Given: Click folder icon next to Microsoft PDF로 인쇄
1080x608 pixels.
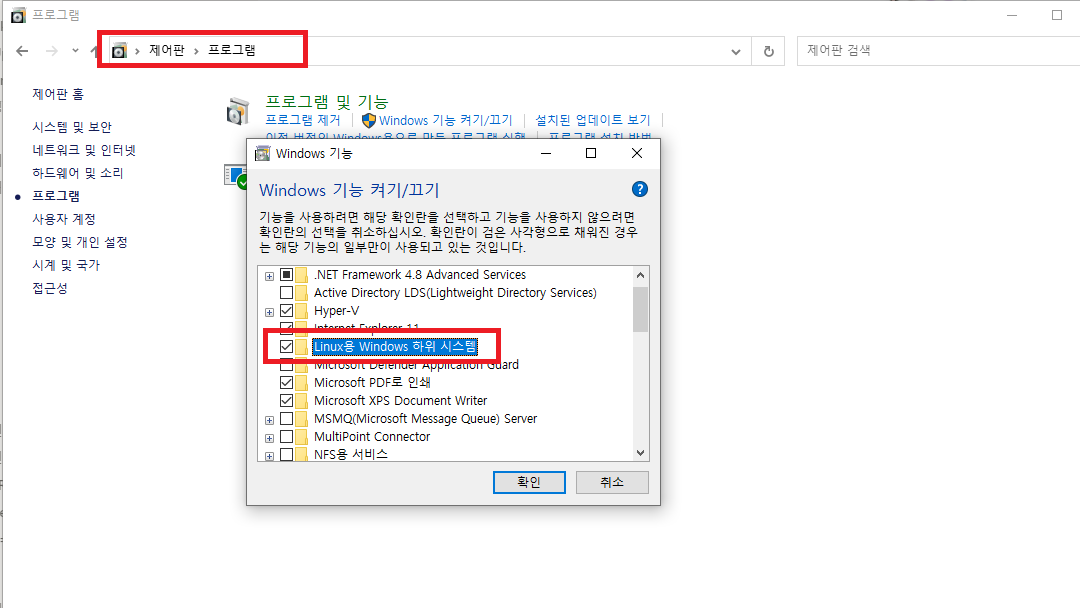Looking at the screenshot, I should point(302,382).
